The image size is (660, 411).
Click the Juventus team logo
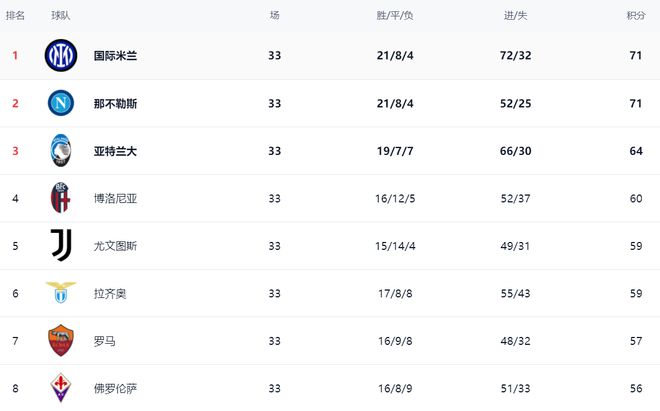pos(60,245)
